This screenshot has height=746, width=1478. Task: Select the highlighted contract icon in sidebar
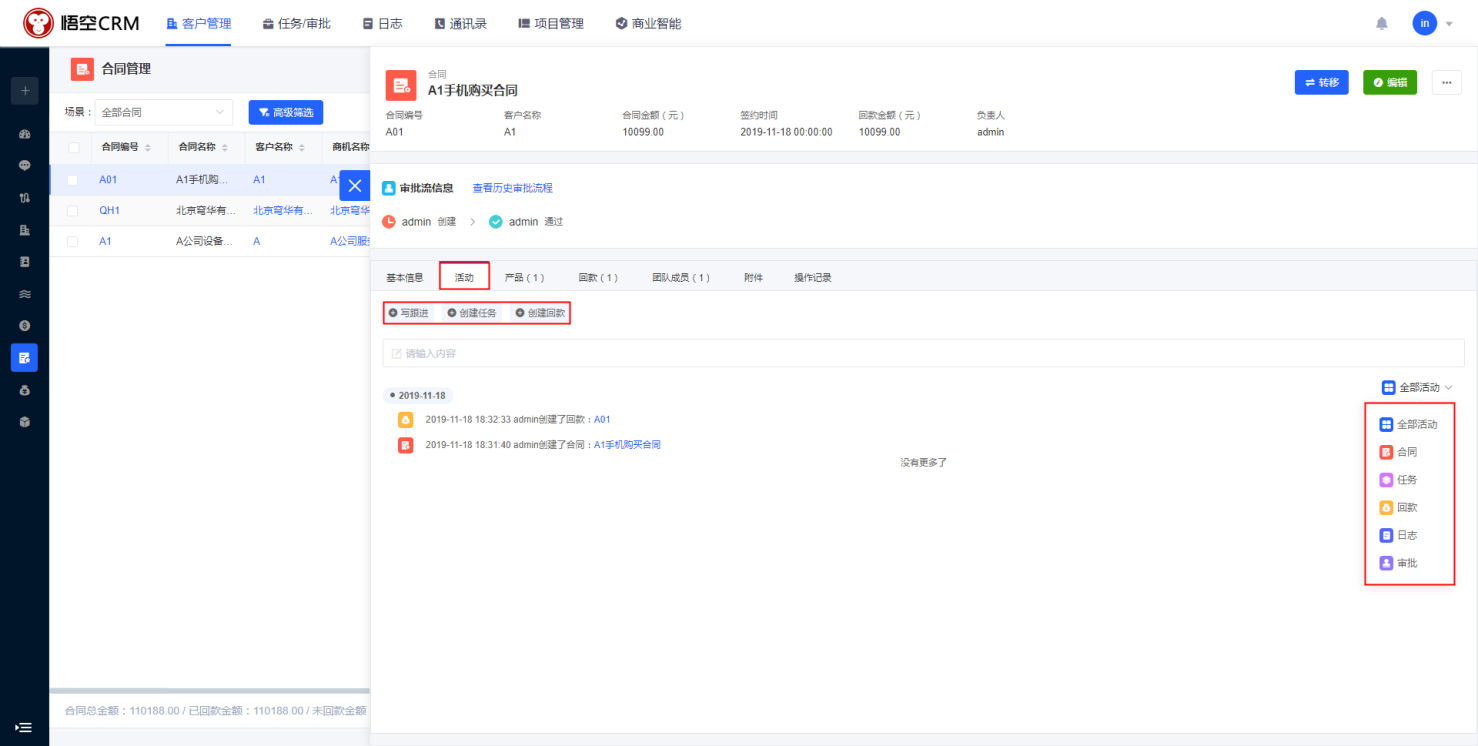(25, 357)
